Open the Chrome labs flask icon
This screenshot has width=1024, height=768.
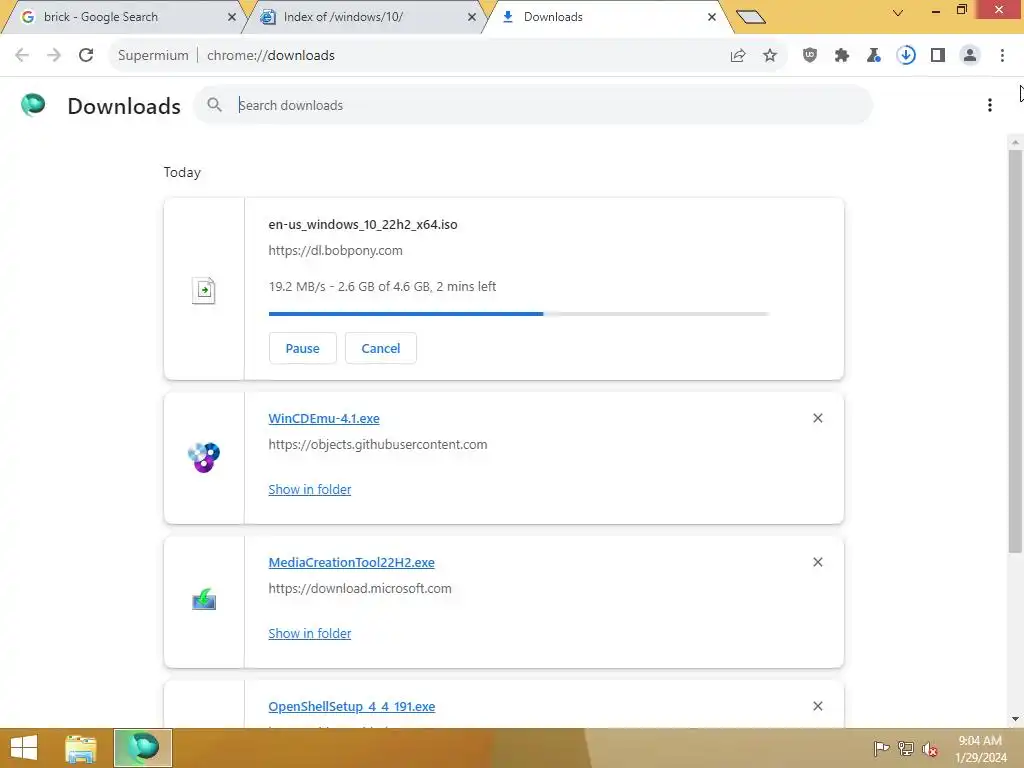tap(874, 56)
